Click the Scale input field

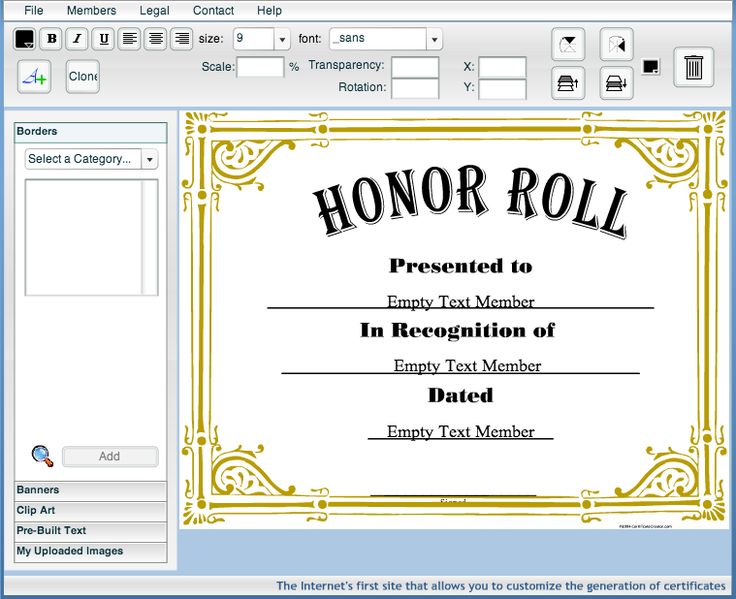[261, 67]
